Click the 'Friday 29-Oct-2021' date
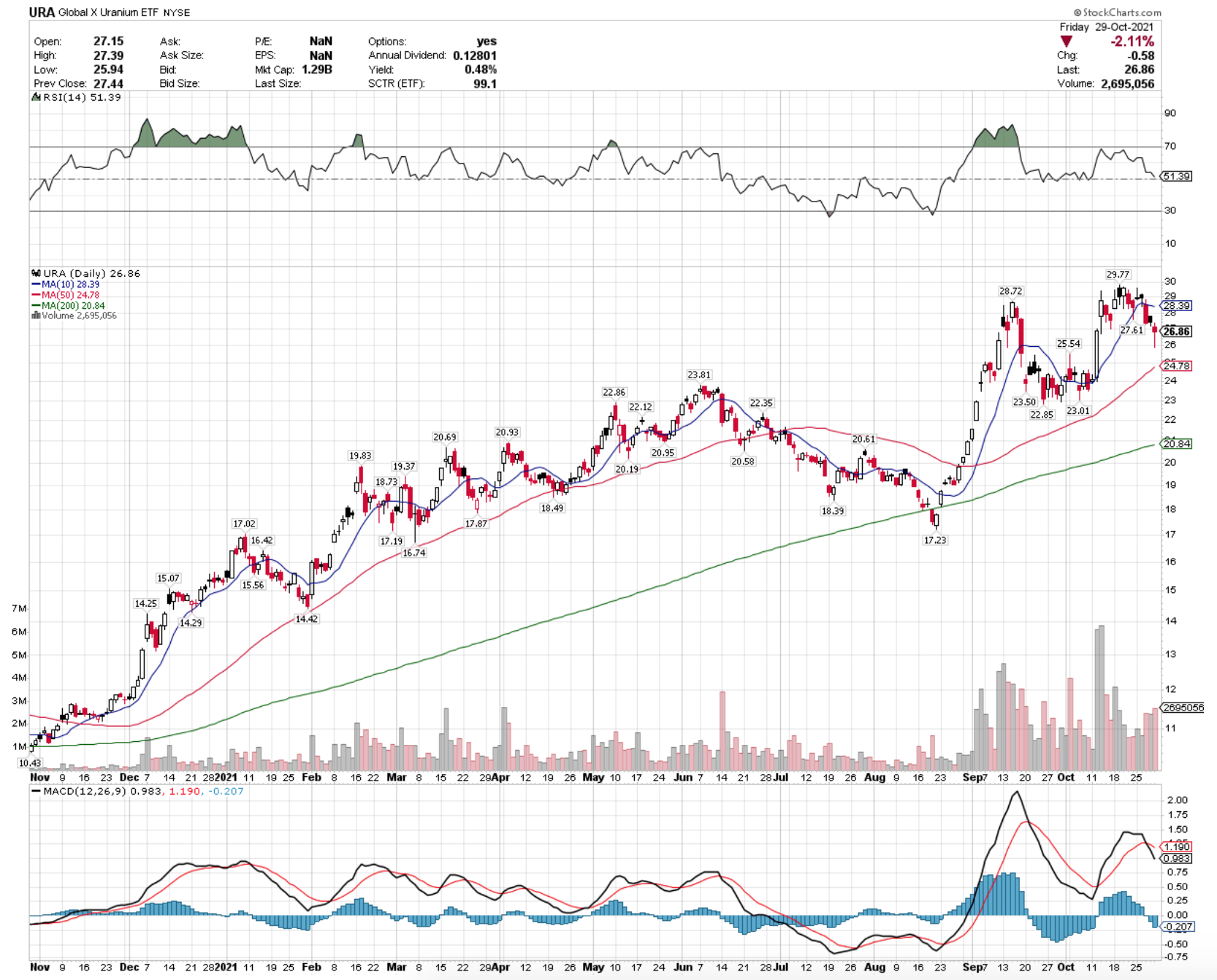The width and height of the screenshot is (1217, 980). [x=1107, y=27]
